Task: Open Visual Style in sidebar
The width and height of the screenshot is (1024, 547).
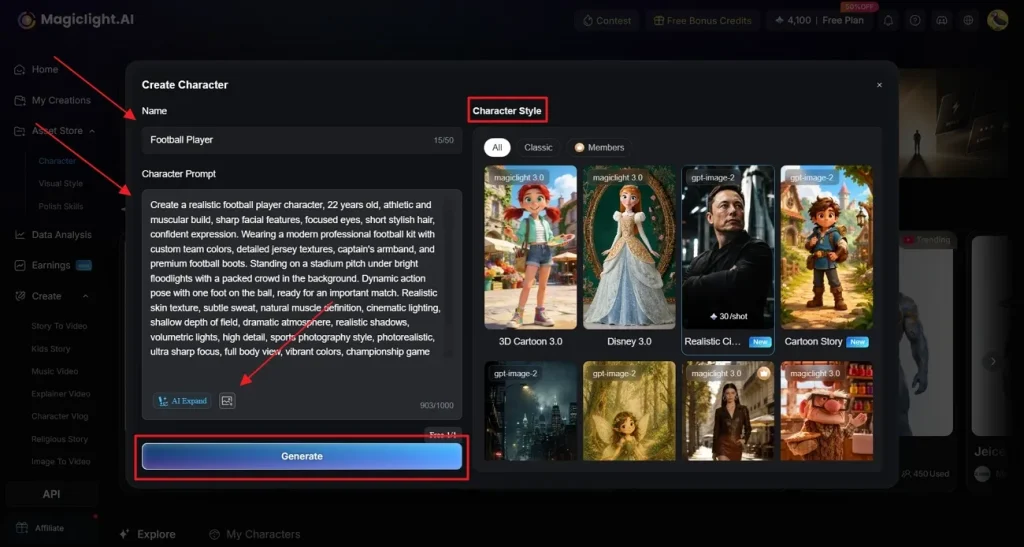Action: (x=60, y=183)
